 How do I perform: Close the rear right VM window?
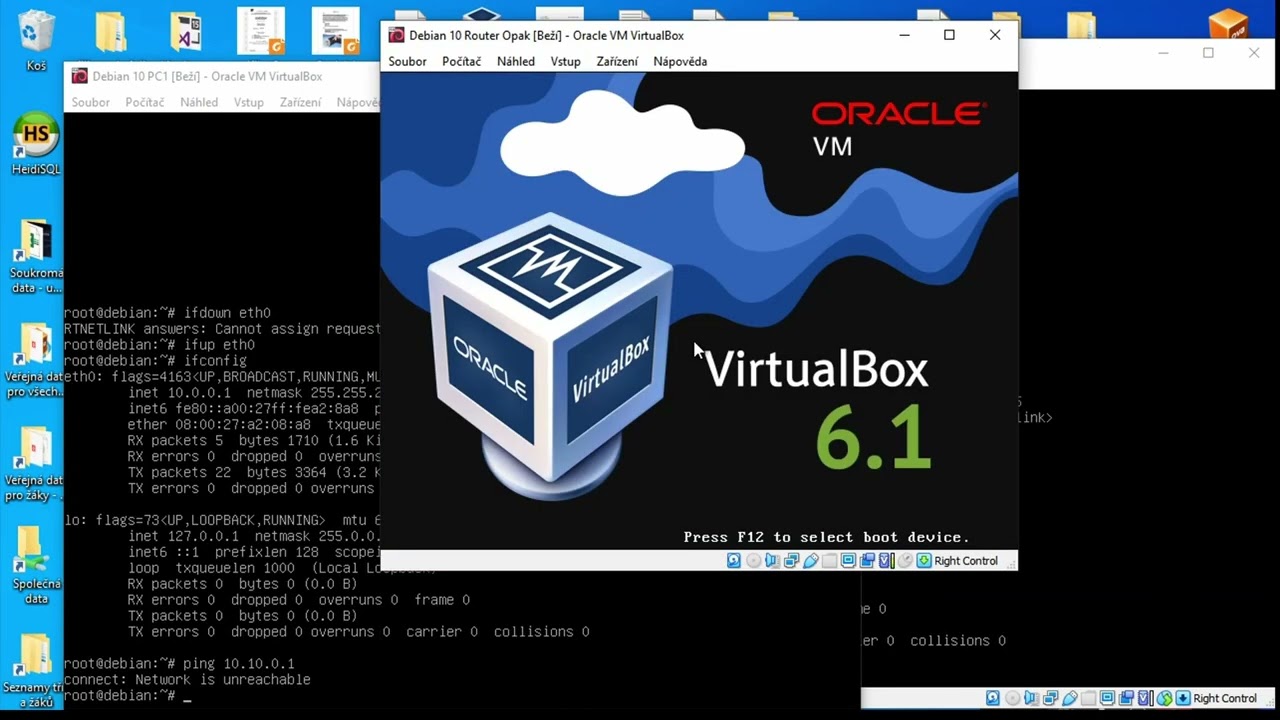coord(1254,53)
